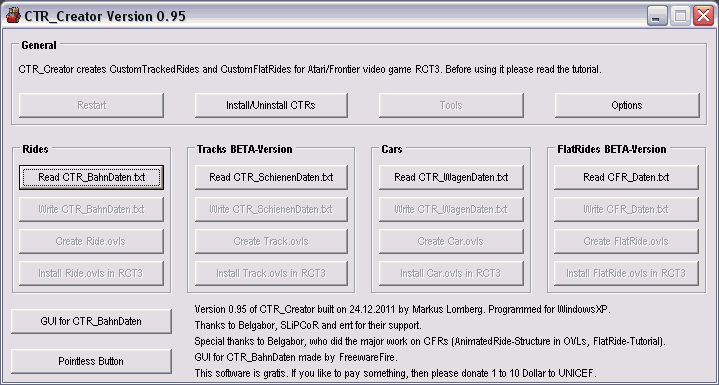Click Install Track.ovls in RCT3
The image size is (719, 385).
point(271,274)
